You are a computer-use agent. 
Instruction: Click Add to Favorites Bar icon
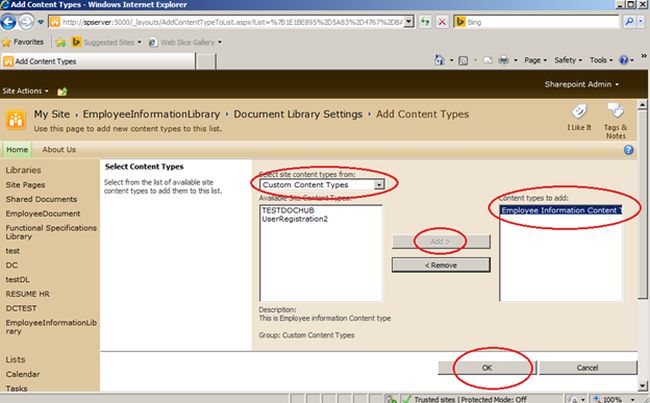click(x=61, y=42)
